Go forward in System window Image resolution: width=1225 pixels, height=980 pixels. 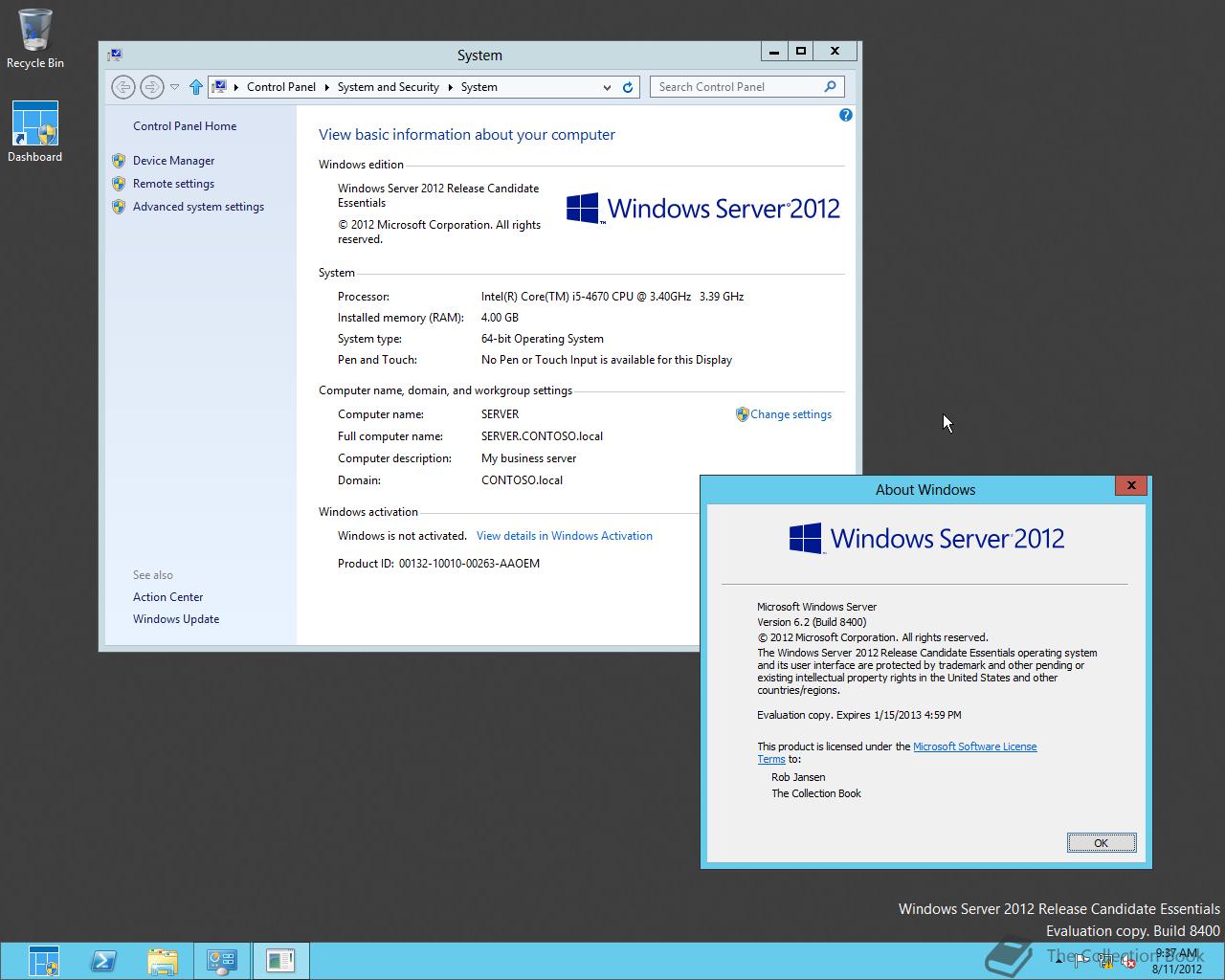click(x=151, y=87)
